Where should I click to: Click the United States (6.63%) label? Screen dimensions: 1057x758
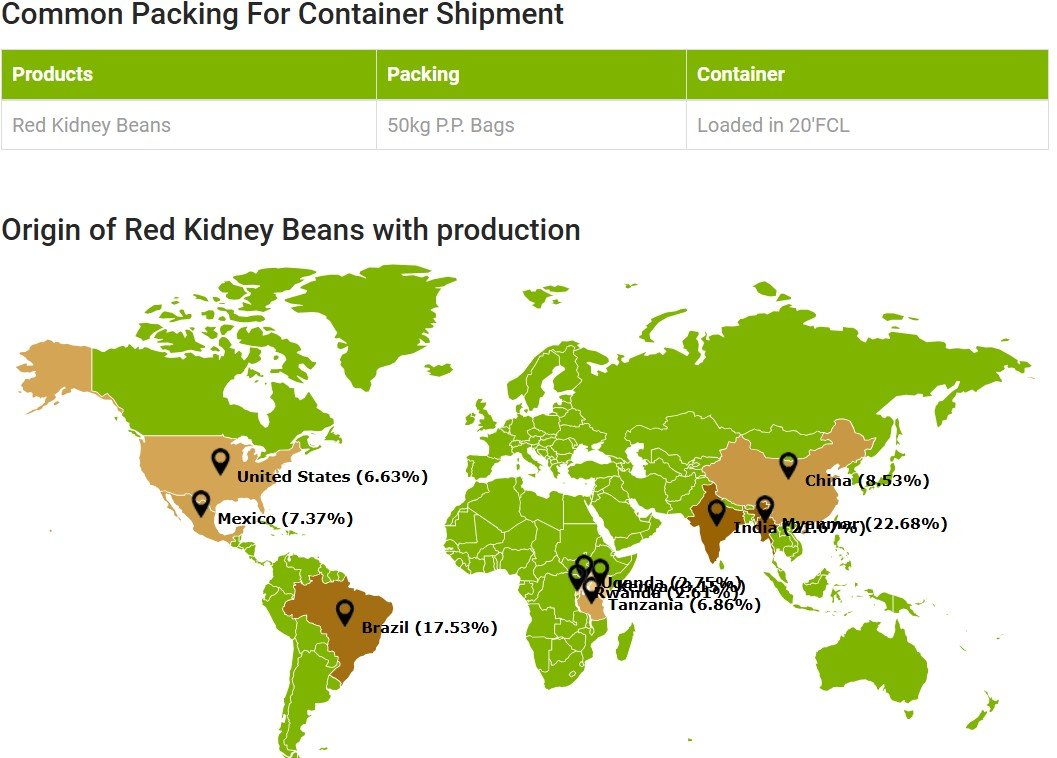332,477
